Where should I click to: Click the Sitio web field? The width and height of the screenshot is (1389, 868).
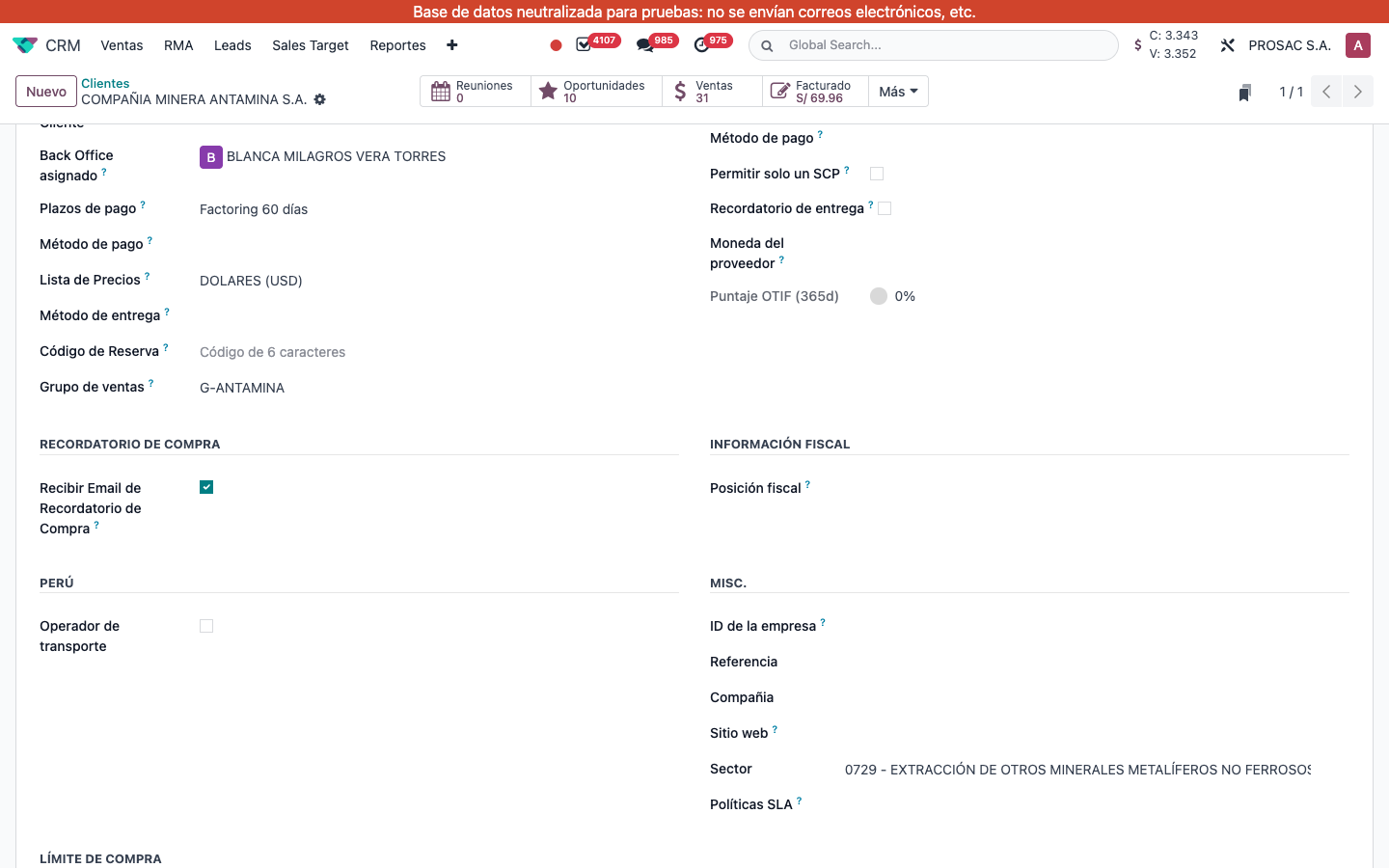[x=1097, y=734]
